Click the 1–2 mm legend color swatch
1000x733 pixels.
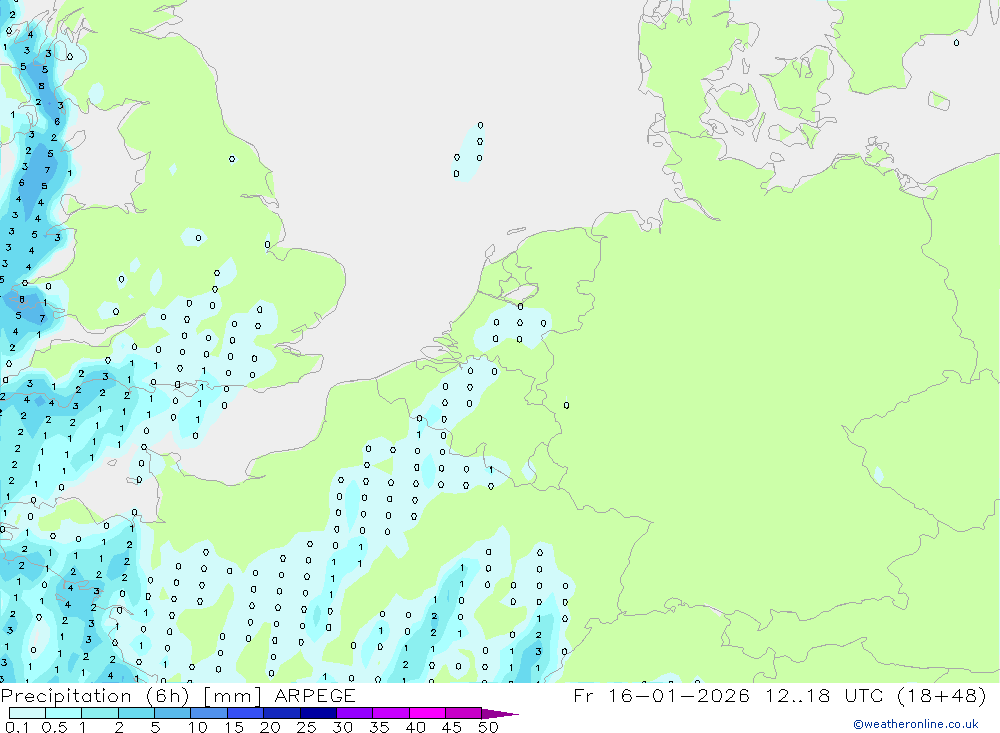tap(100, 713)
